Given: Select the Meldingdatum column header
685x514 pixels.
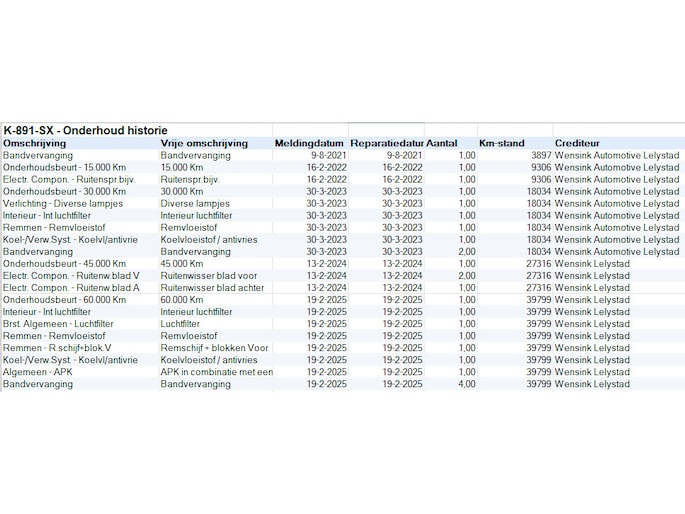Looking at the screenshot, I should [x=310, y=143].
